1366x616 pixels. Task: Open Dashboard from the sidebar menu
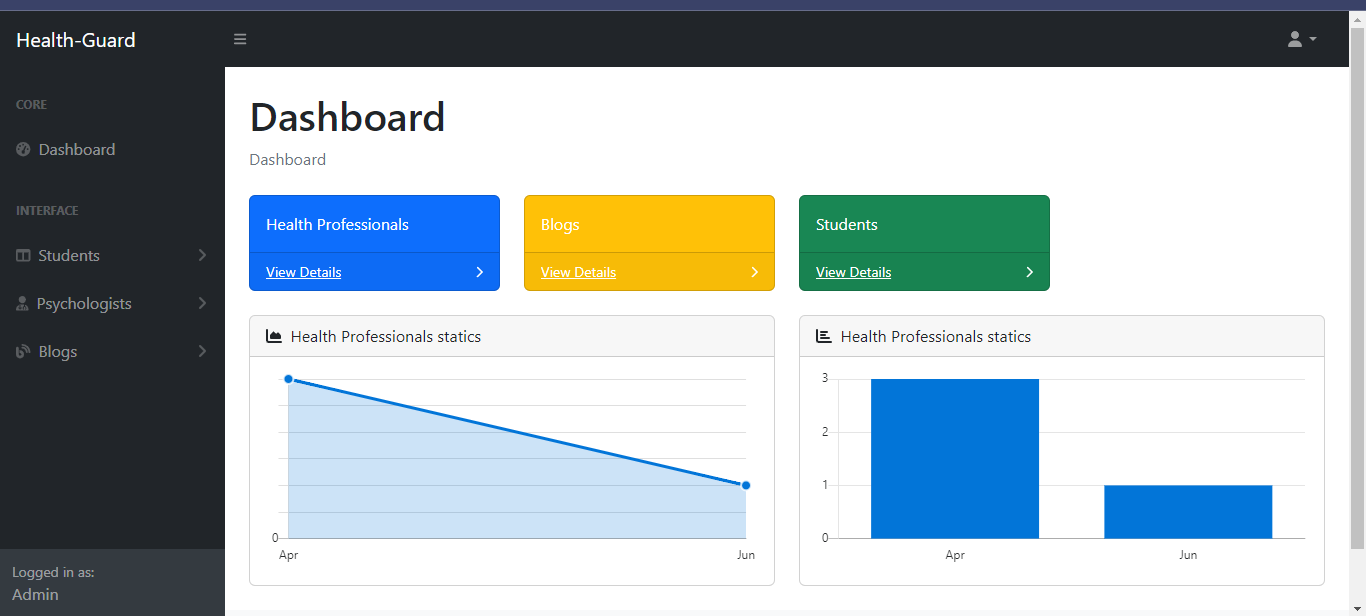pyautogui.click(x=77, y=150)
